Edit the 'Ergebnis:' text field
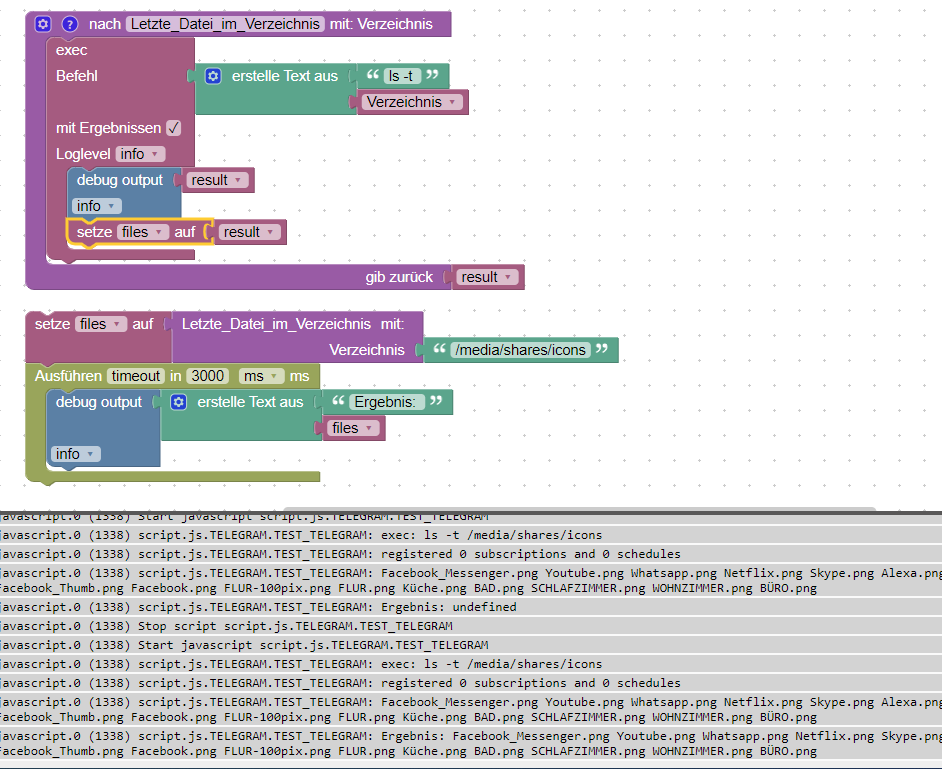This screenshot has width=942, height=769. pos(386,402)
